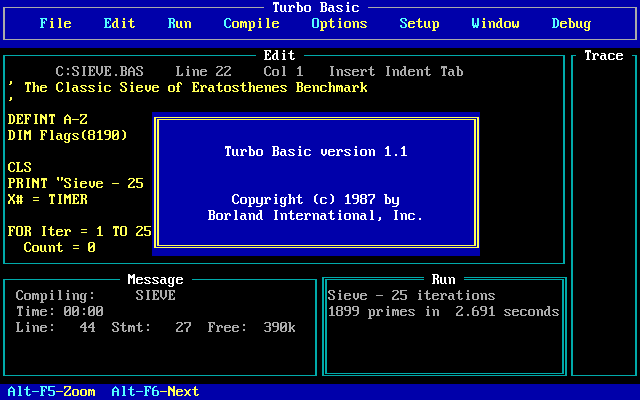Click the Insert mode indicator
Image resolution: width=640 pixels, height=400 pixels.
[352, 71]
